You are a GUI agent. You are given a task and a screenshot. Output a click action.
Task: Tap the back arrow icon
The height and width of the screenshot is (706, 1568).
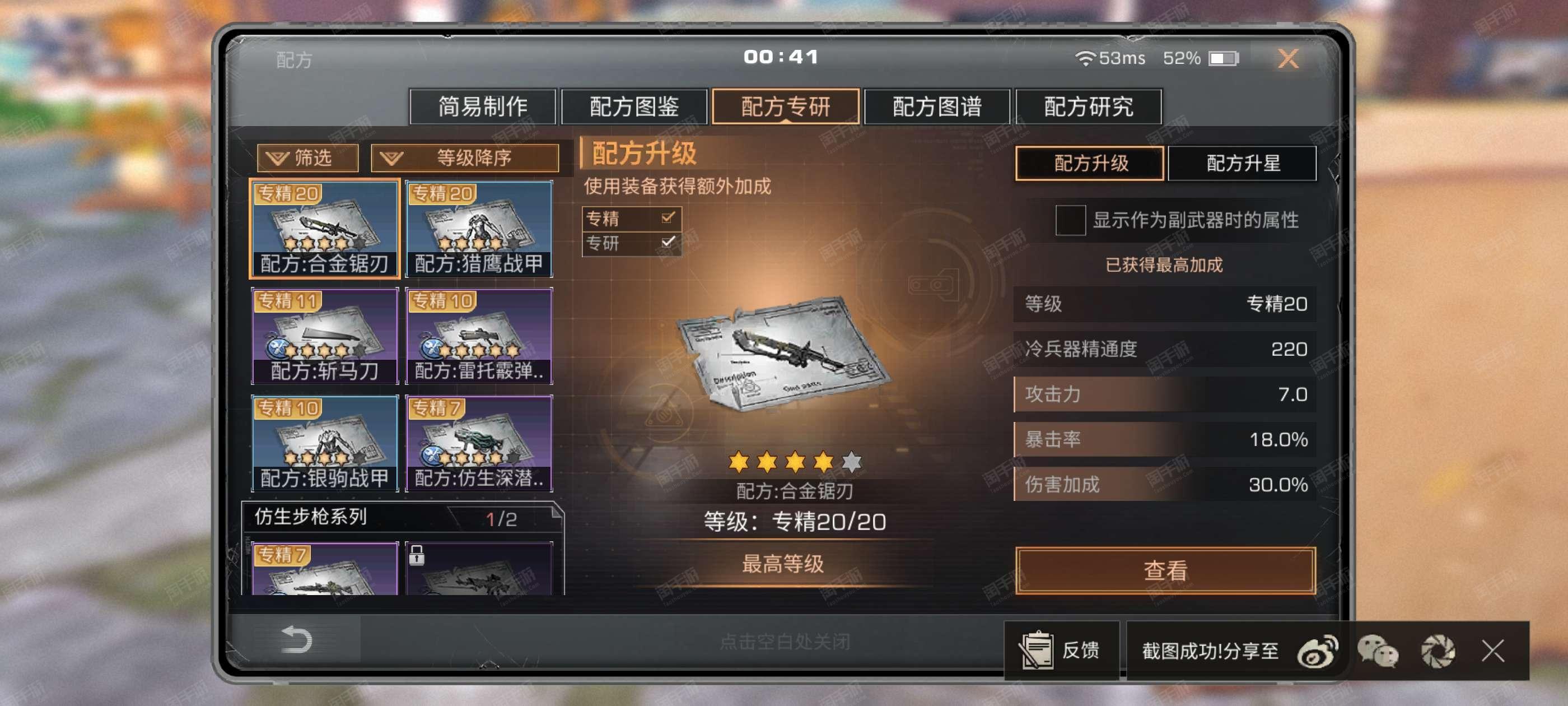[296, 639]
